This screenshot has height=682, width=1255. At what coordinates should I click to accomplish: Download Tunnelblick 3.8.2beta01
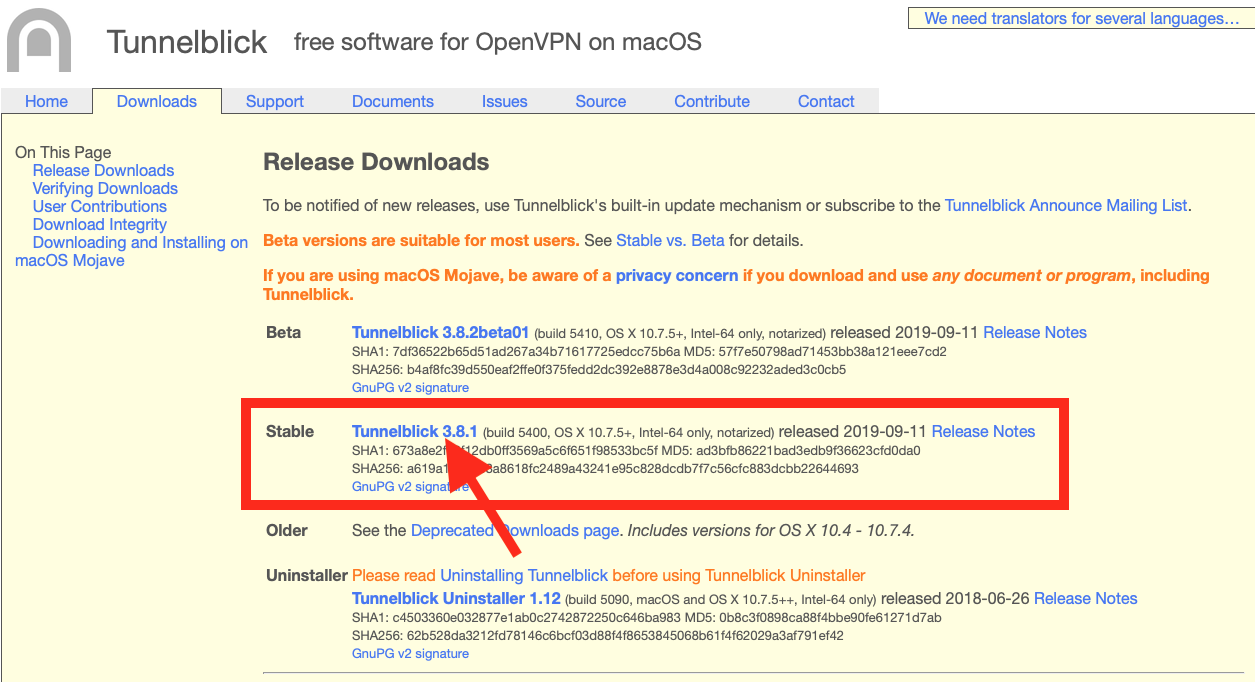(x=441, y=332)
